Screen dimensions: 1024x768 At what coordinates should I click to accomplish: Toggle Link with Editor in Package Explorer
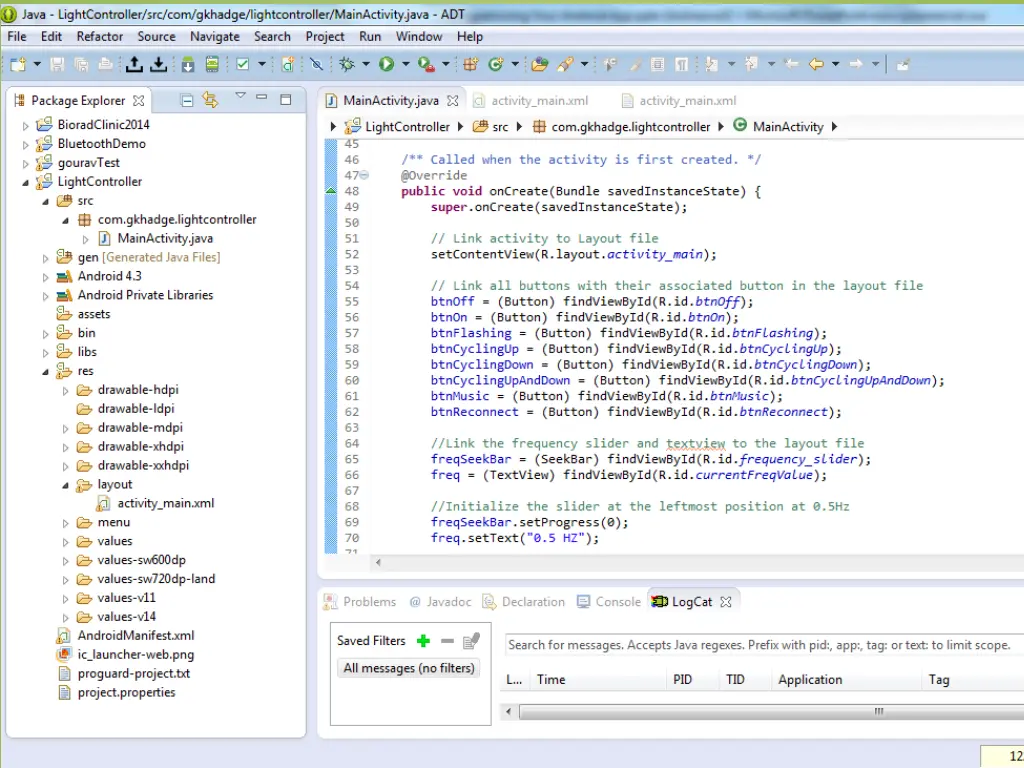click(210, 100)
